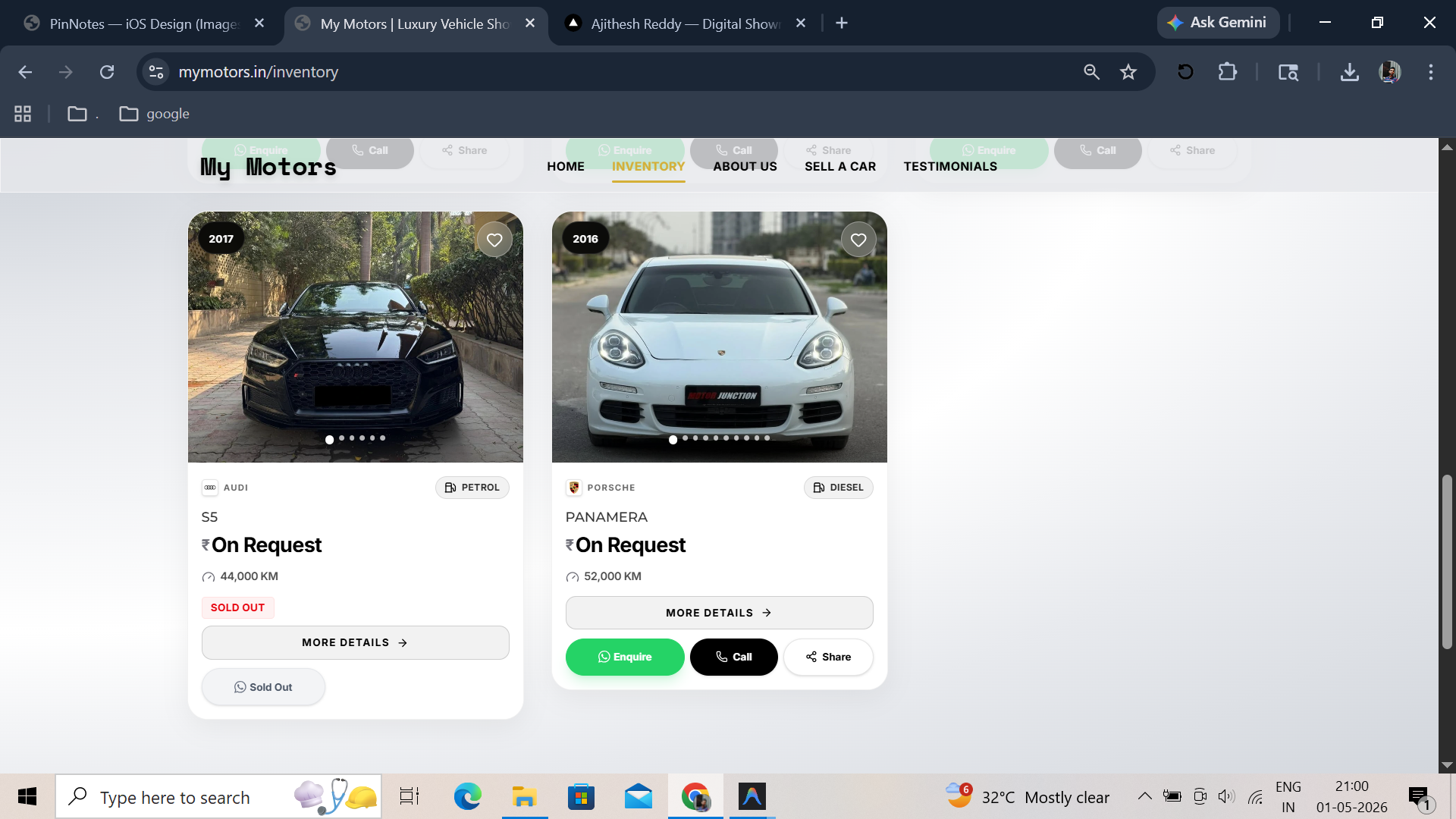Click the Audi S5 car photo
This screenshot has height=819, width=1456.
click(355, 337)
